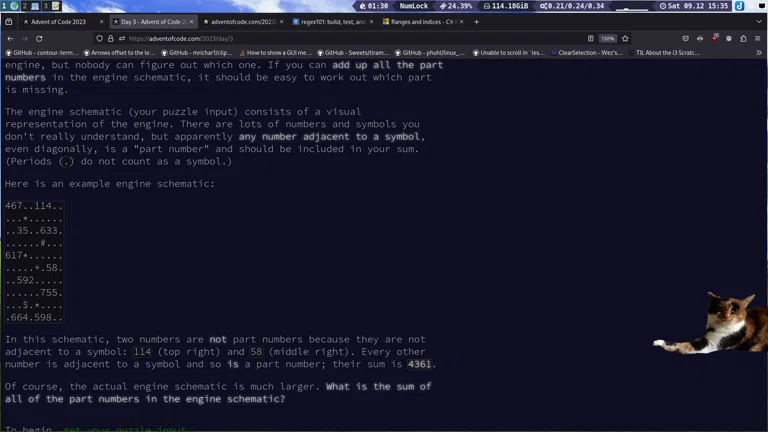This screenshot has height=432, width=768.
Task: Close the Advent of Code 2023 tab
Action: (101, 22)
